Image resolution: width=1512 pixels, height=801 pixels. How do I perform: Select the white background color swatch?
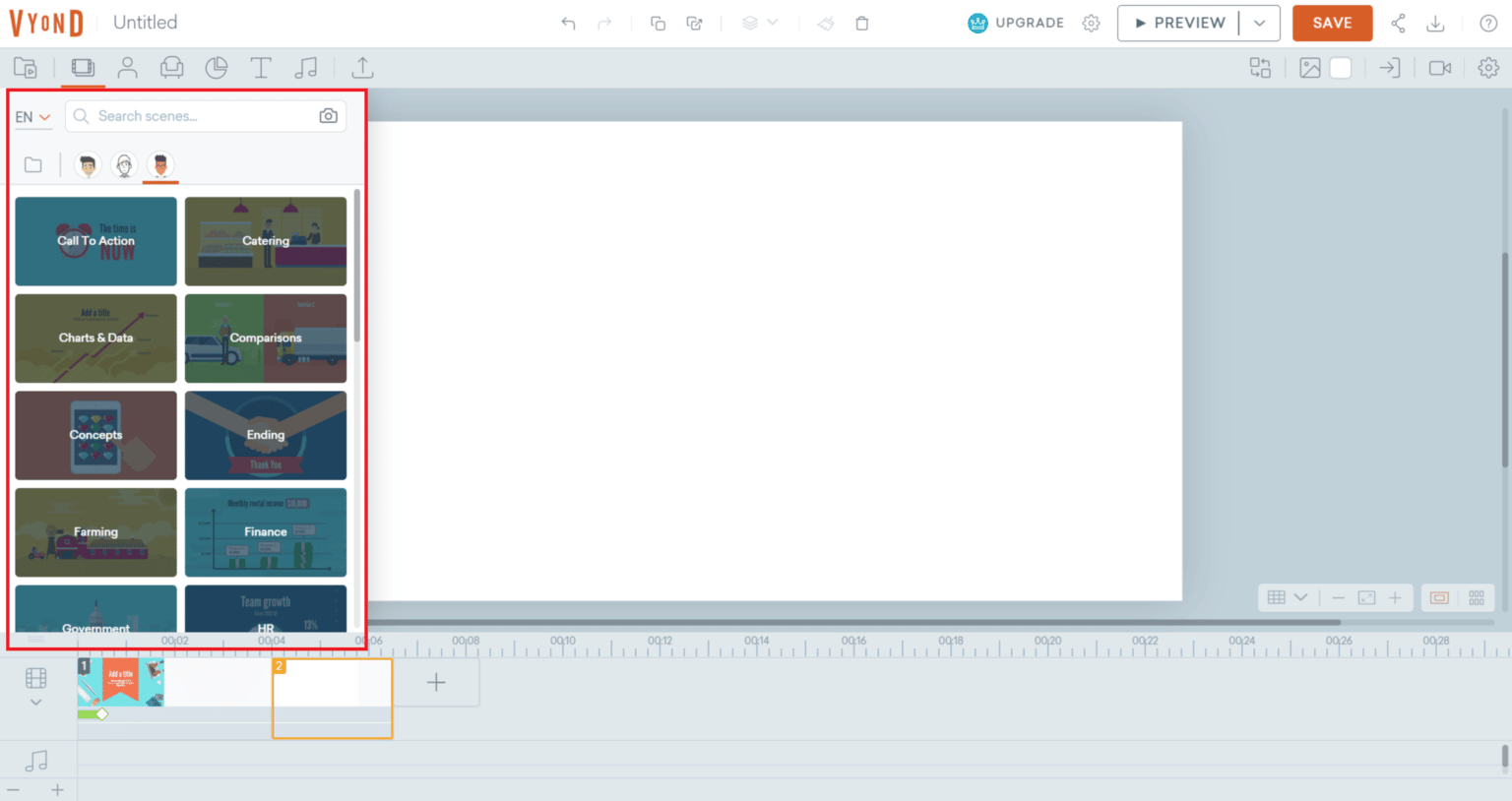tap(1341, 68)
